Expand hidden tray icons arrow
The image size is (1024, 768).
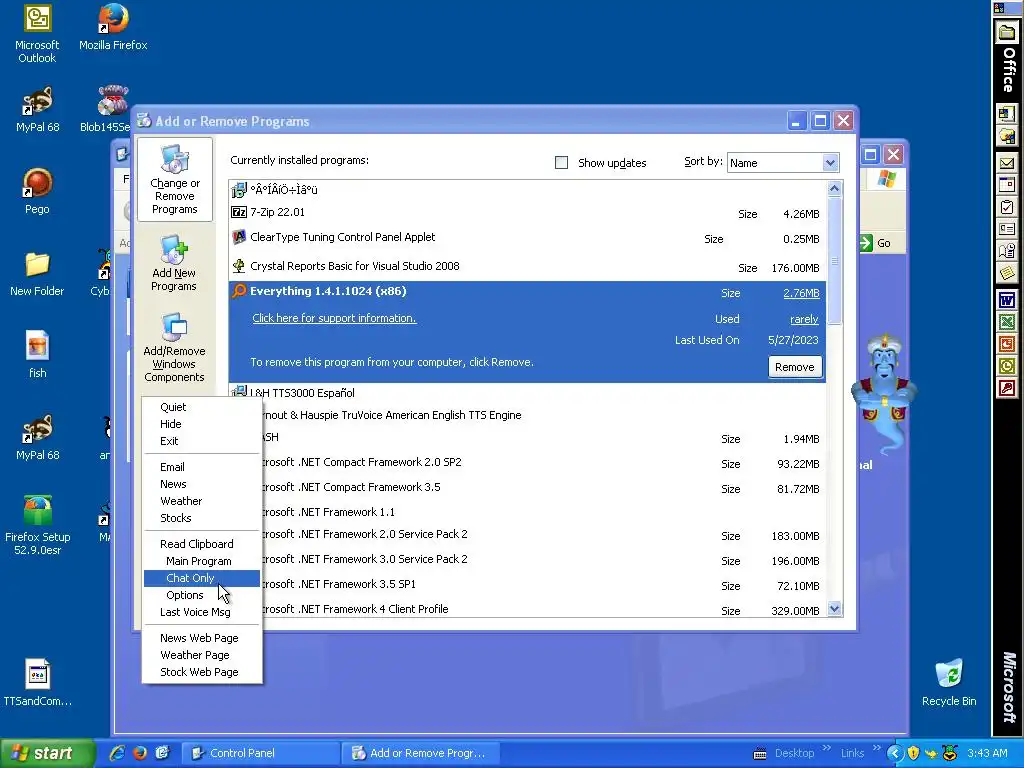click(x=894, y=753)
